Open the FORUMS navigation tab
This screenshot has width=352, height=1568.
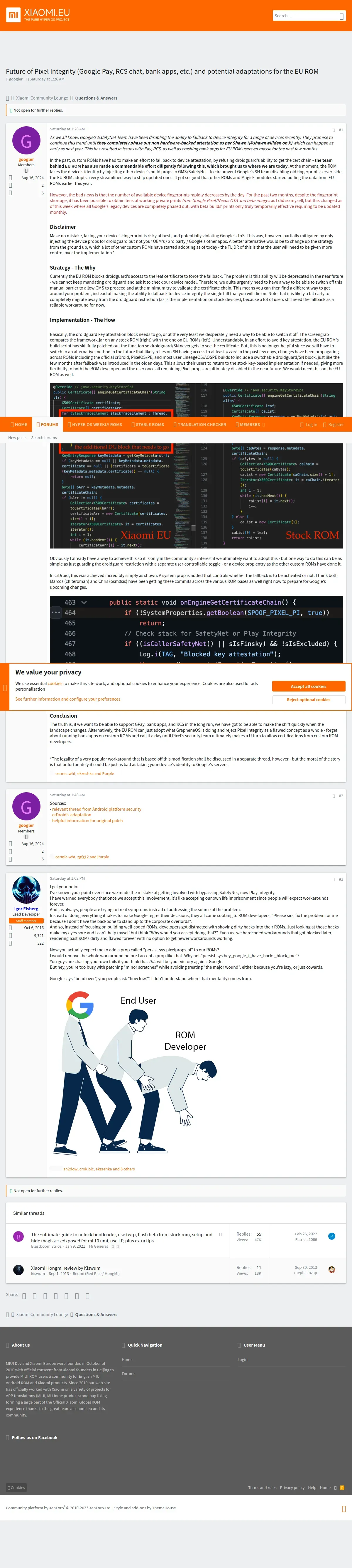tap(48, 424)
